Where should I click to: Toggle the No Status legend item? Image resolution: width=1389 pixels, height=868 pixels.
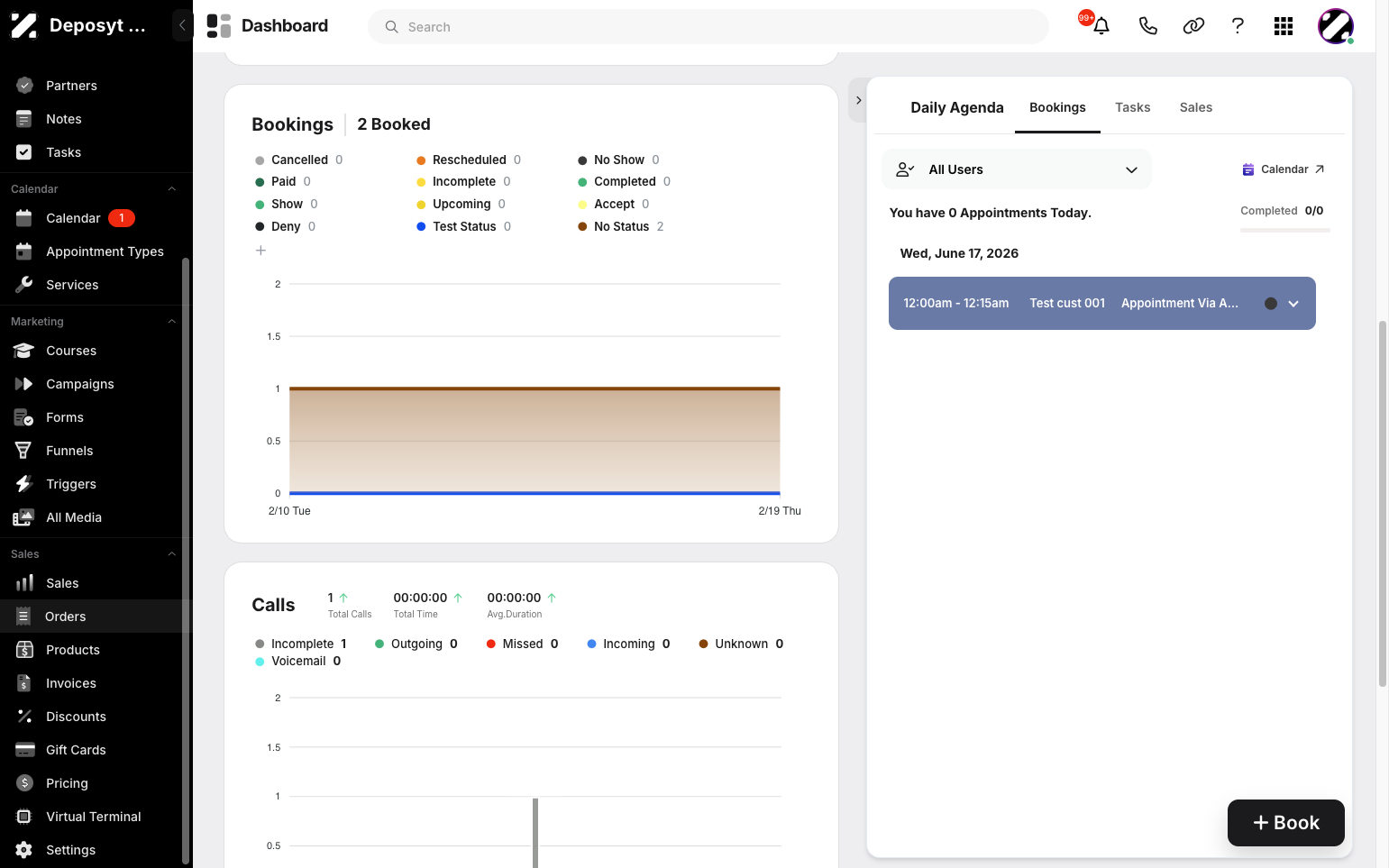pyautogui.click(x=621, y=226)
